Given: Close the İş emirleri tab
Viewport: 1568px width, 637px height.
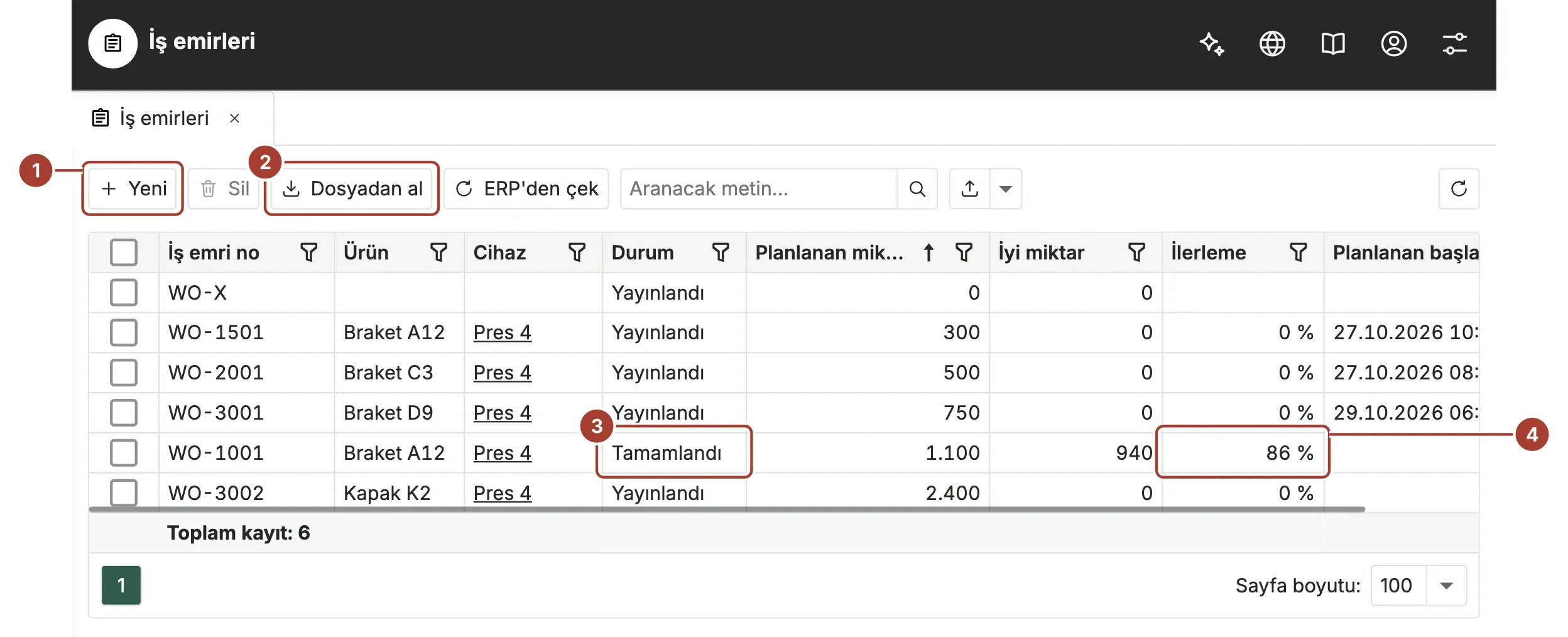Looking at the screenshot, I should coord(234,118).
